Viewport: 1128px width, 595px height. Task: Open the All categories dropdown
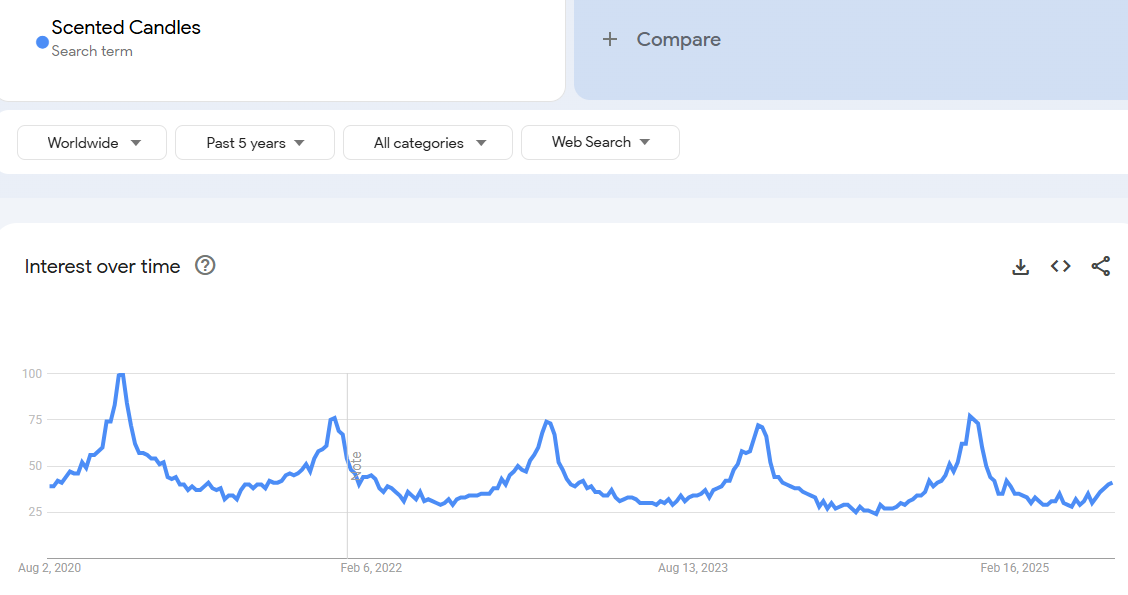point(428,143)
